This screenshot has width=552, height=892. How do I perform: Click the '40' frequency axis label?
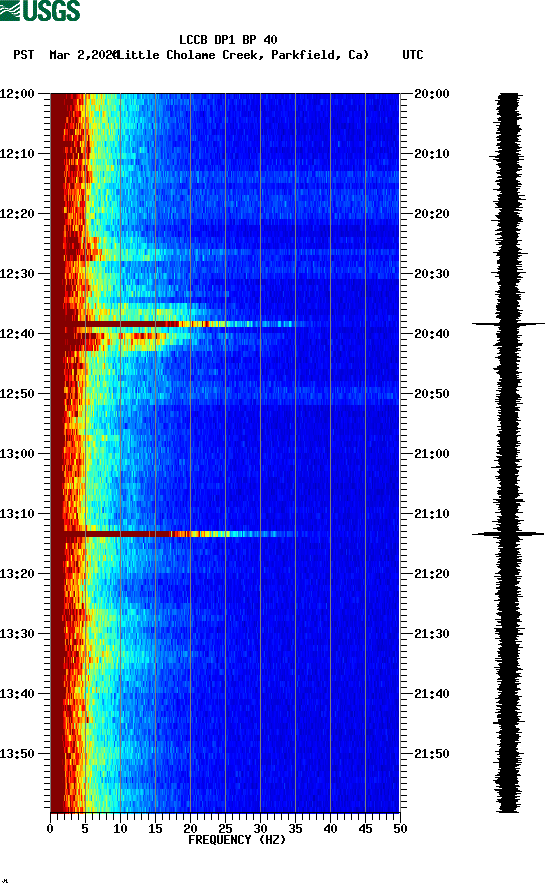click(330, 829)
